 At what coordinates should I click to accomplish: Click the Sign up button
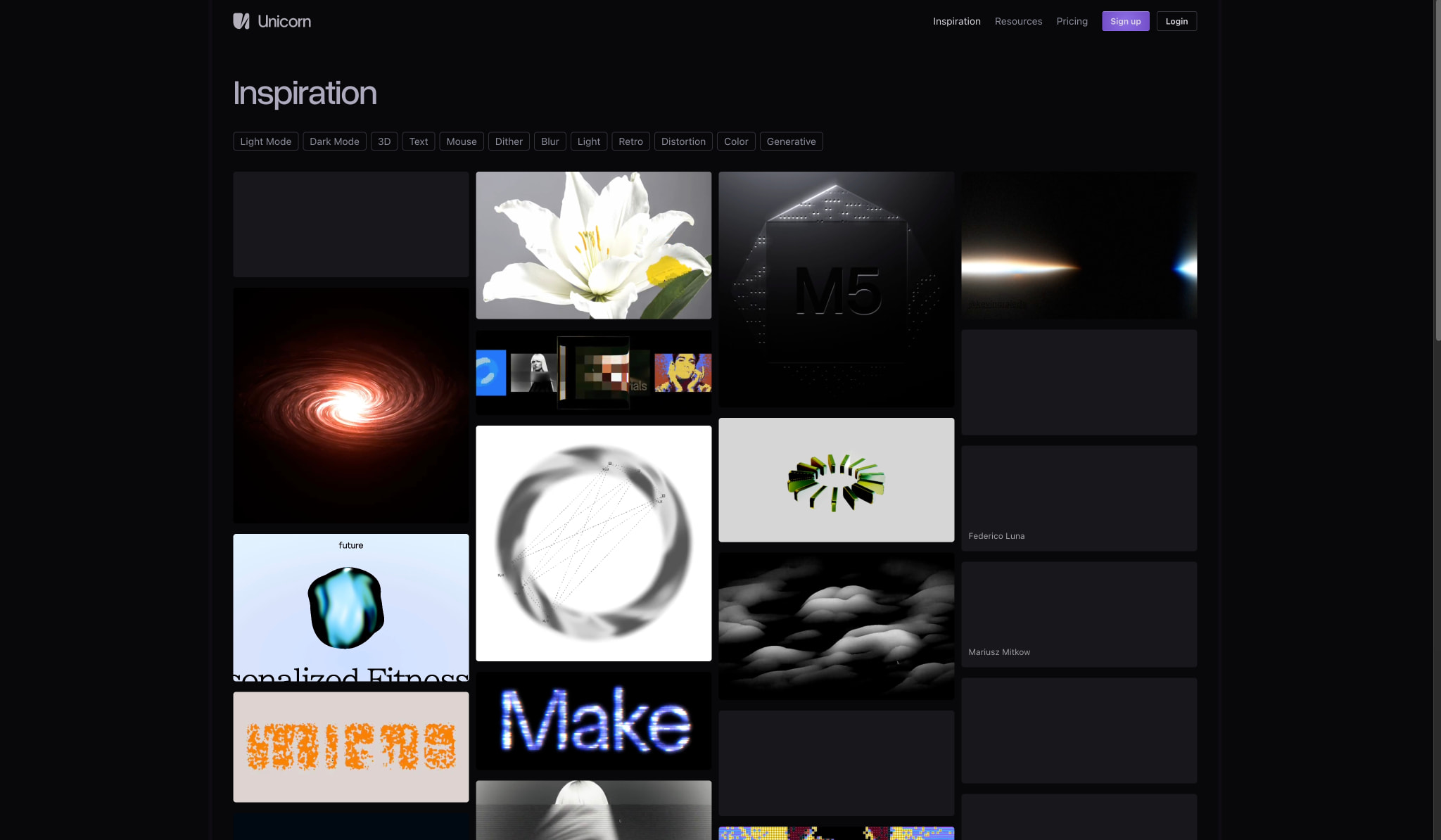click(1125, 21)
